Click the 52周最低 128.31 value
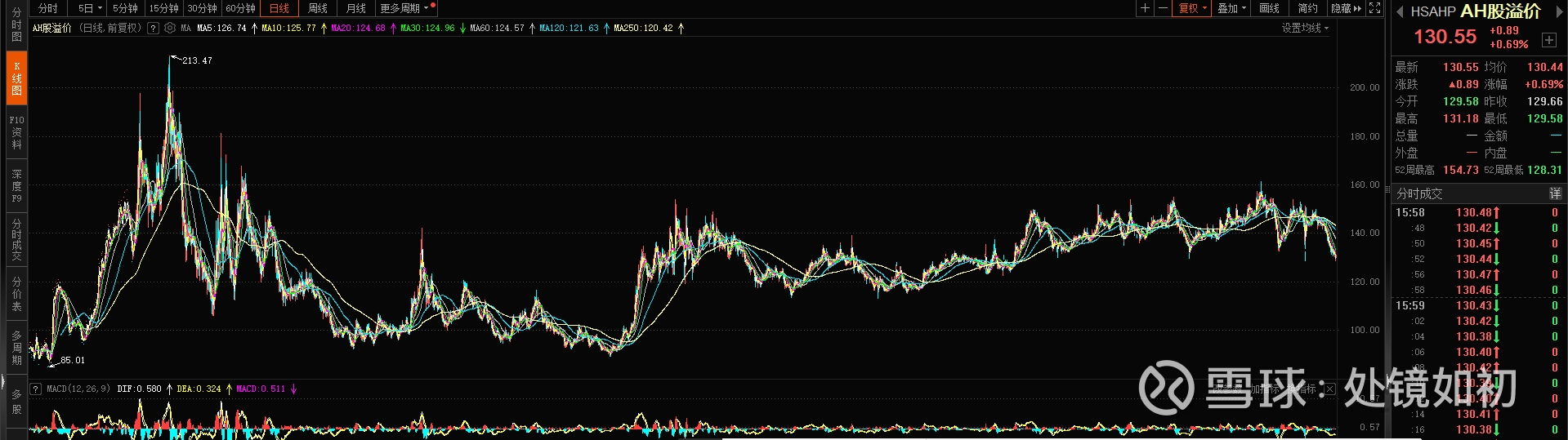Image resolution: width=1568 pixels, height=440 pixels. point(1544,170)
